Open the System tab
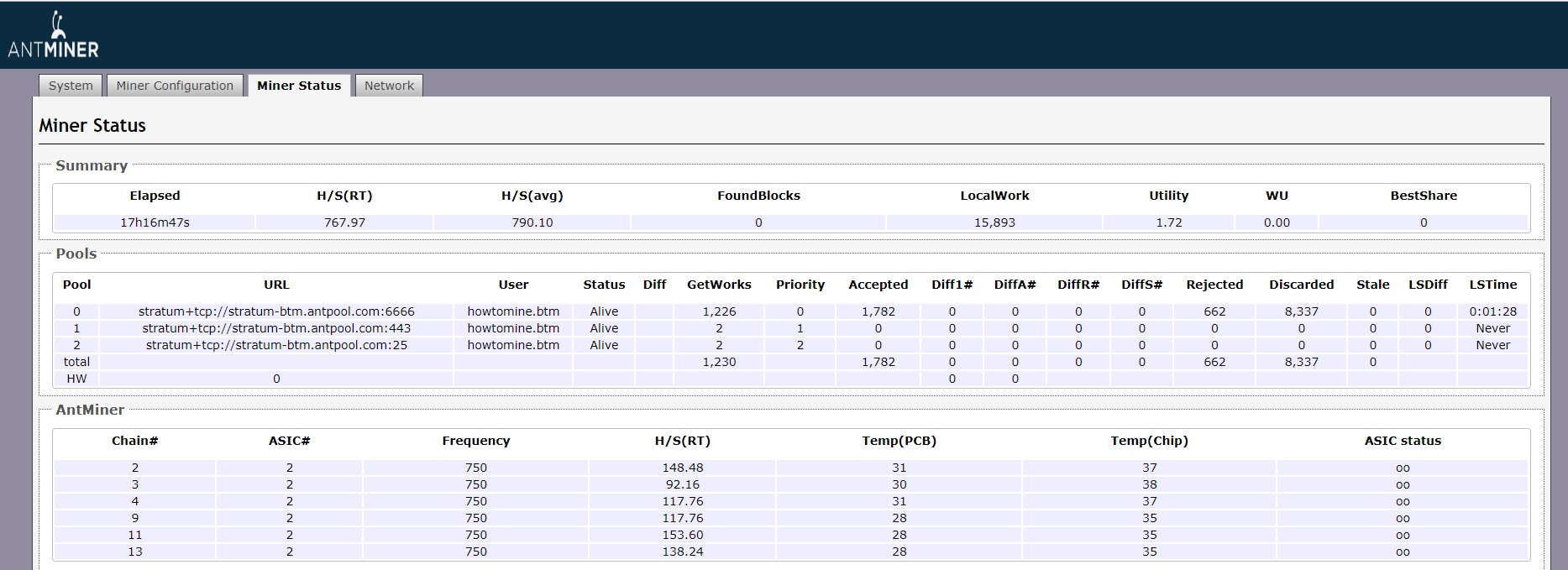This screenshot has height=570, width=1568. (71, 86)
